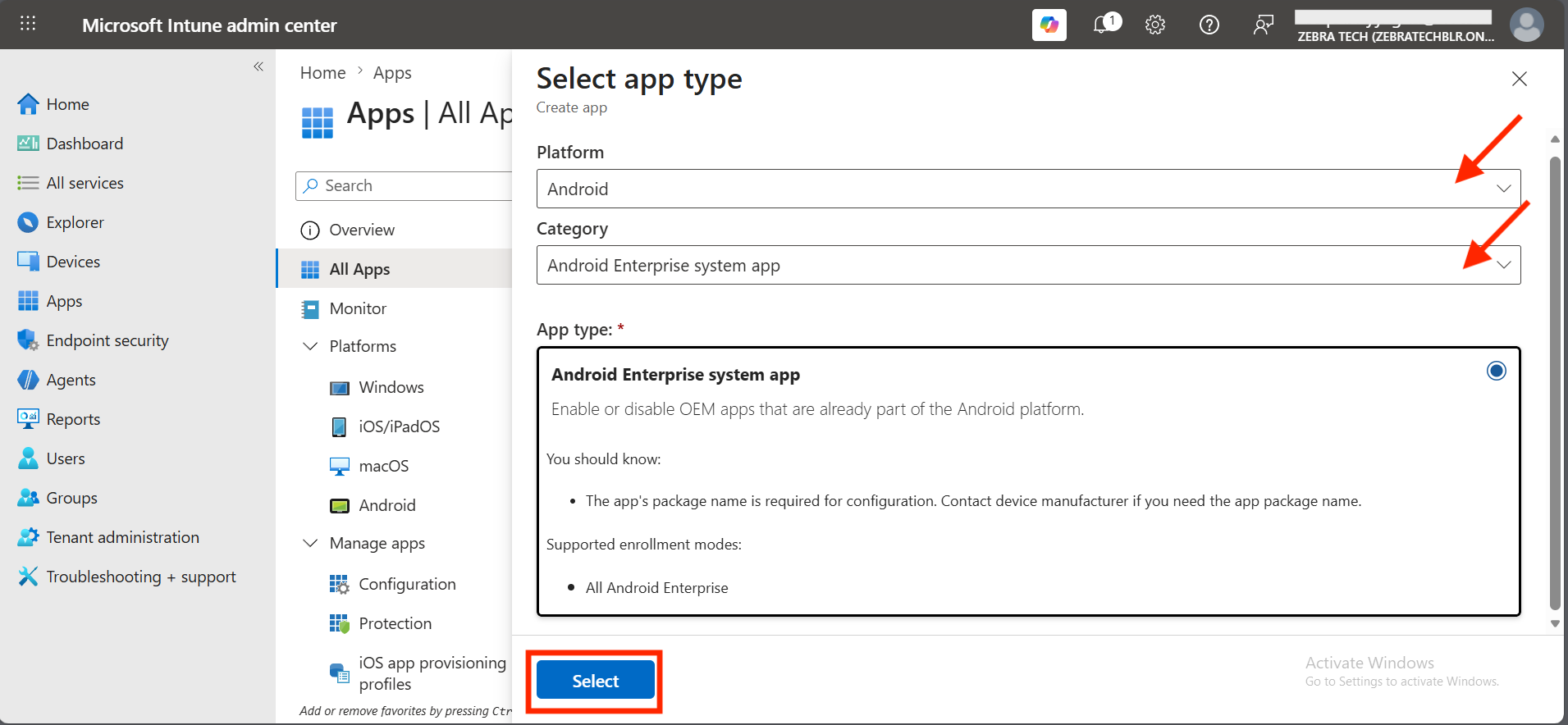Click the Search box in Apps menu
1568x725 pixels.
(404, 186)
